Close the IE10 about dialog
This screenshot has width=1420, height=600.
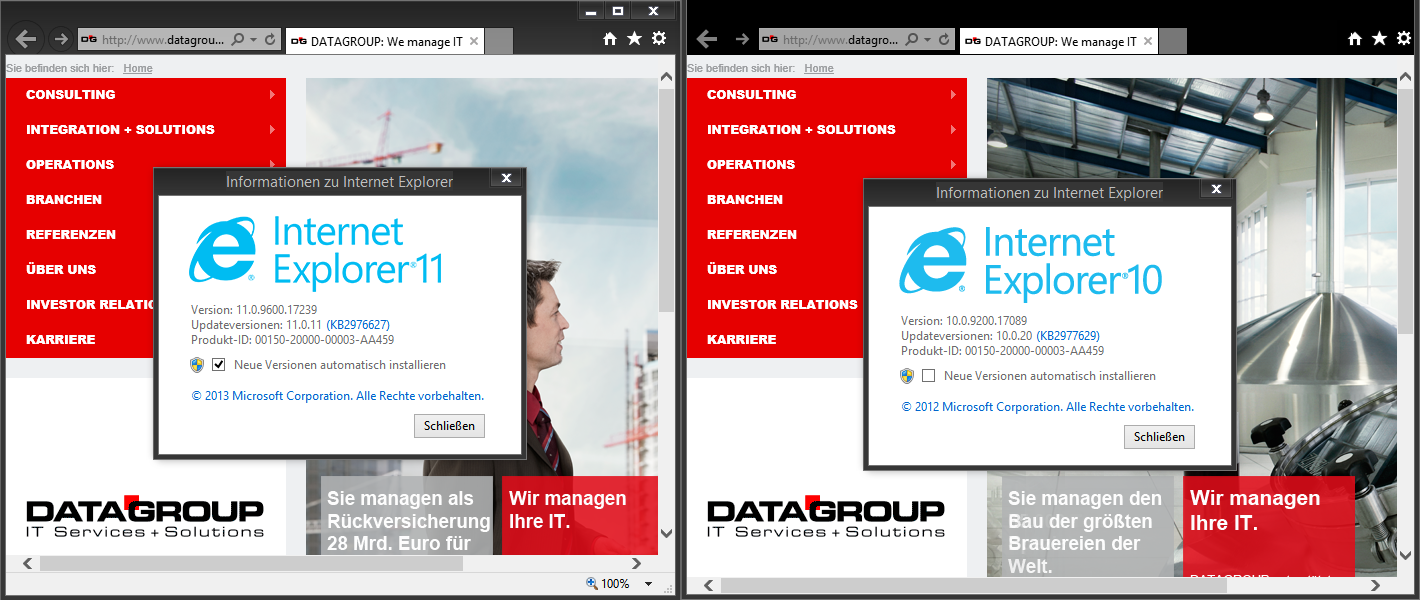coord(1216,189)
